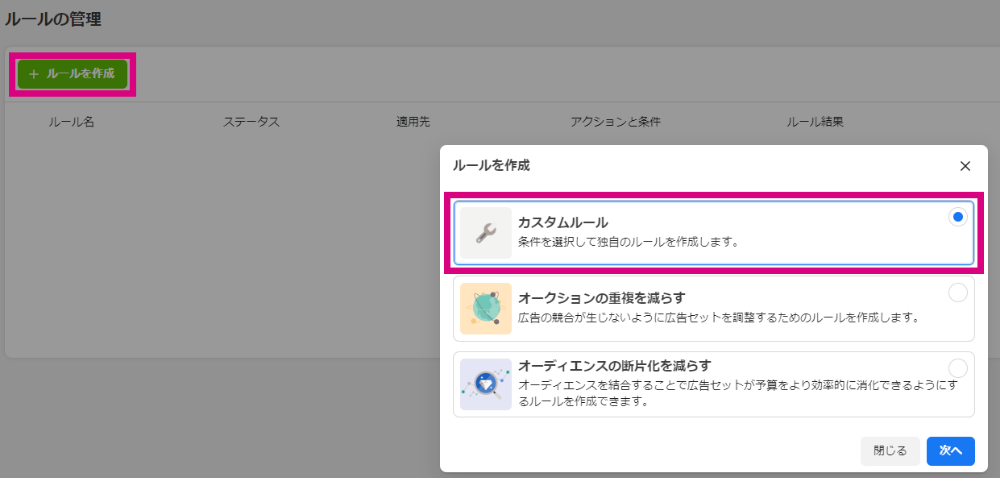Select the オーディエンスの断片化を減らす radio button
The image size is (1000, 478).
coord(957,368)
